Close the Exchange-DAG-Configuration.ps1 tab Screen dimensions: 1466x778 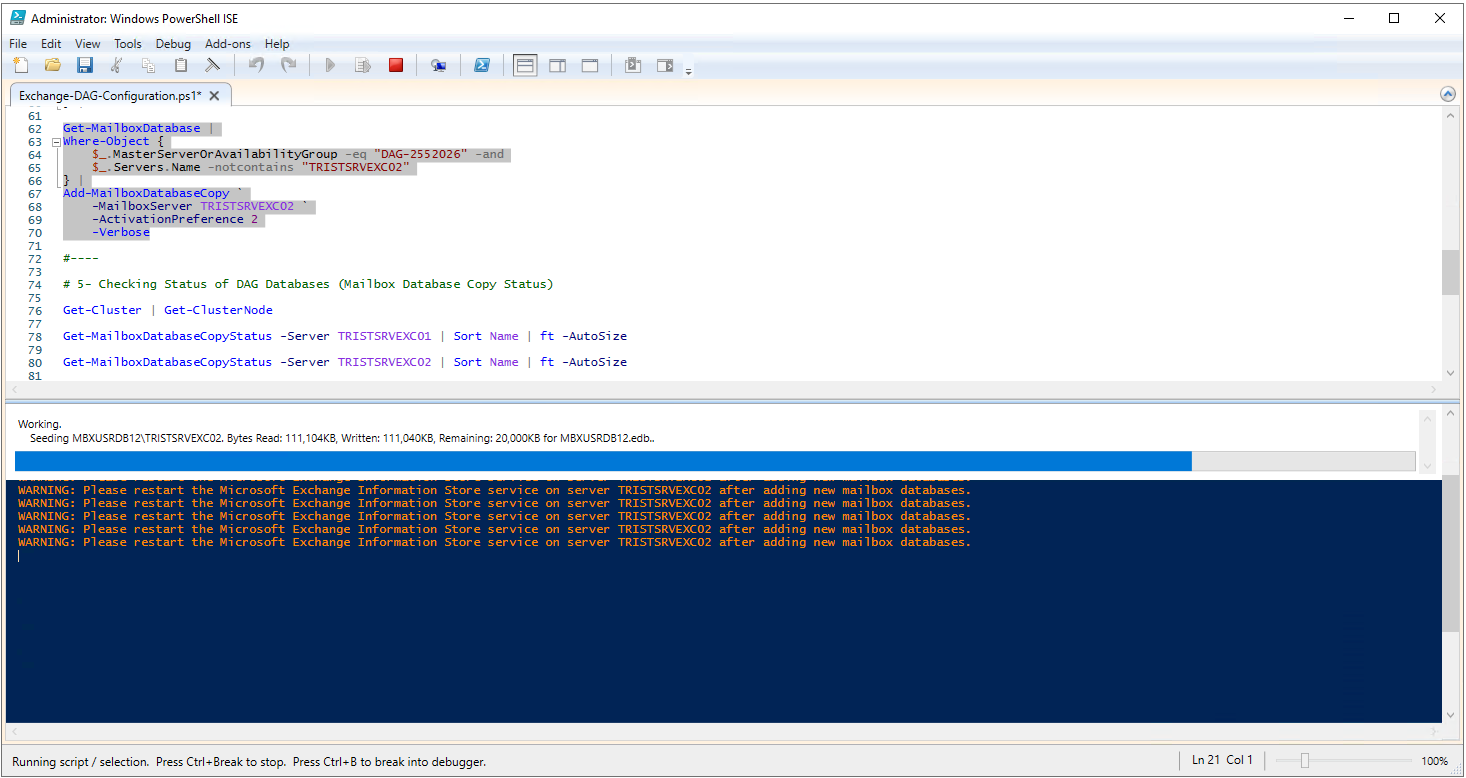click(x=215, y=96)
